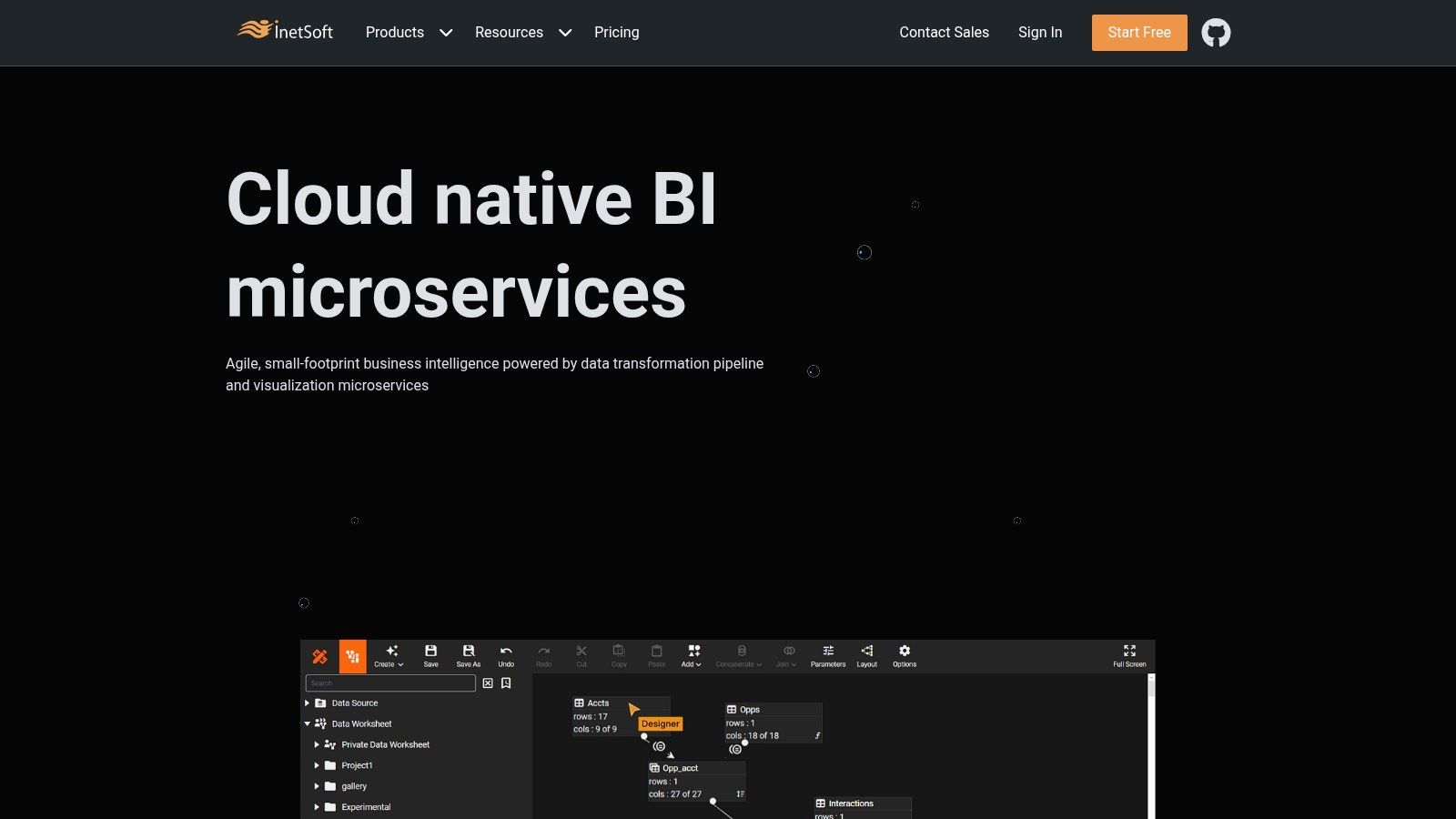Click the clear-search box icon
This screenshot has width=1456, height=819.
[x=488, y=682]
